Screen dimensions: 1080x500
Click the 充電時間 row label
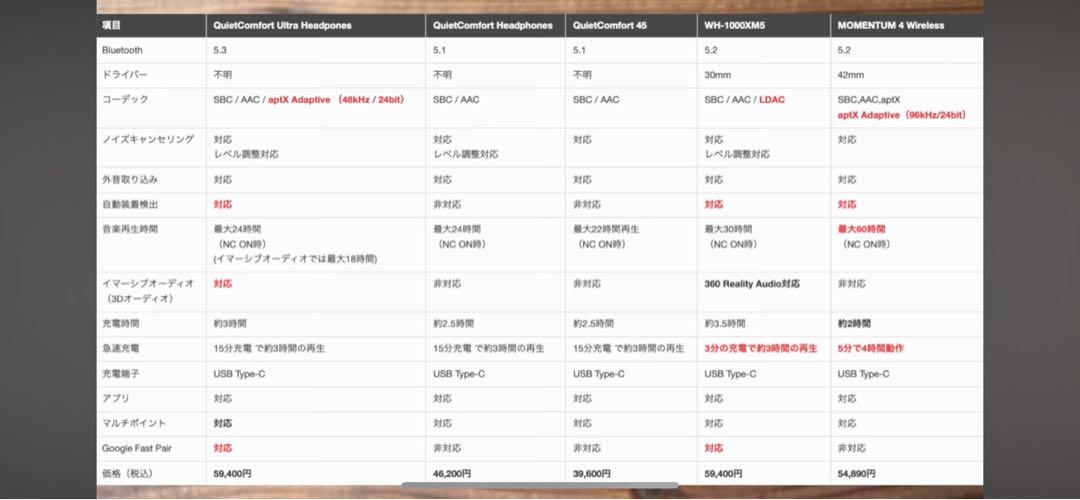[x=121, y=323]
